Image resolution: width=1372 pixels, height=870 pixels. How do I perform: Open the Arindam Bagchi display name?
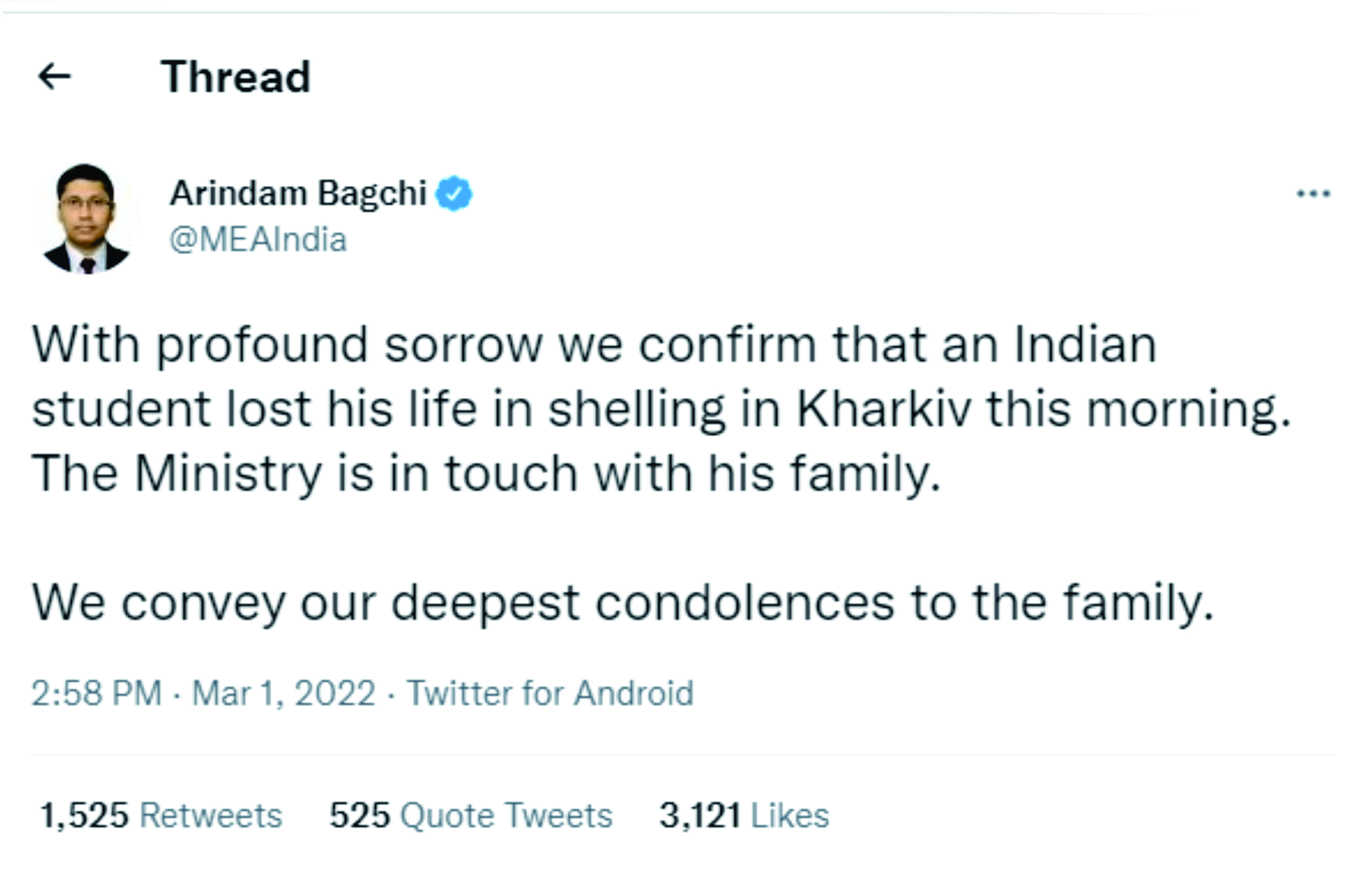click(299, 194)
